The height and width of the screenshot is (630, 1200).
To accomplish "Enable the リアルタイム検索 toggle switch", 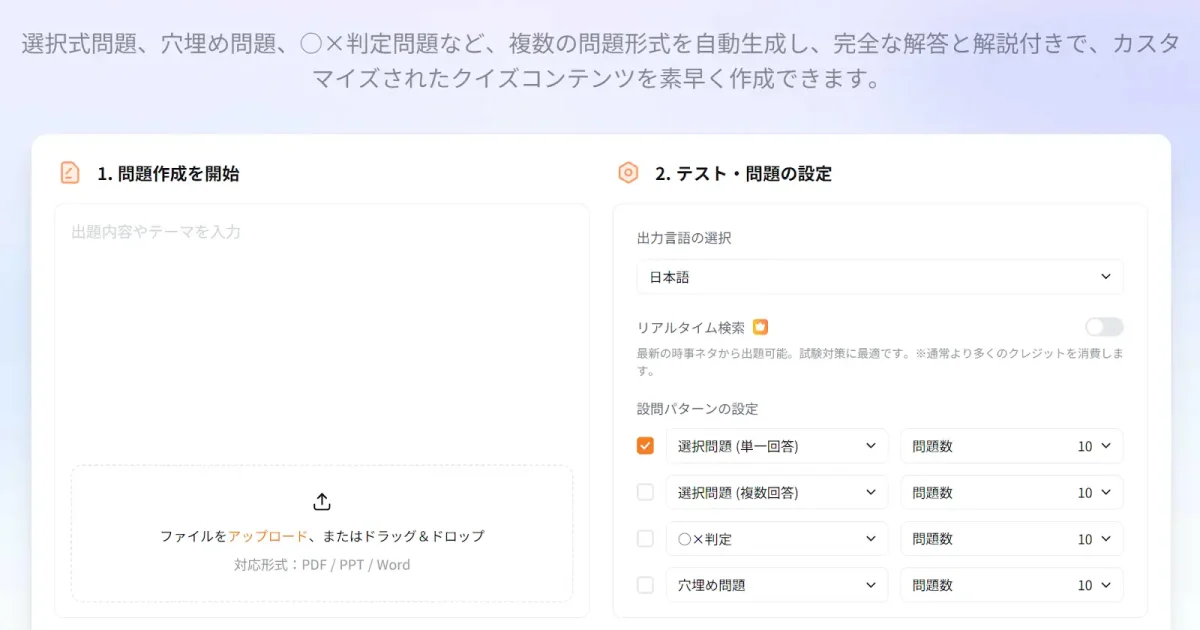I will point(1102,326).
